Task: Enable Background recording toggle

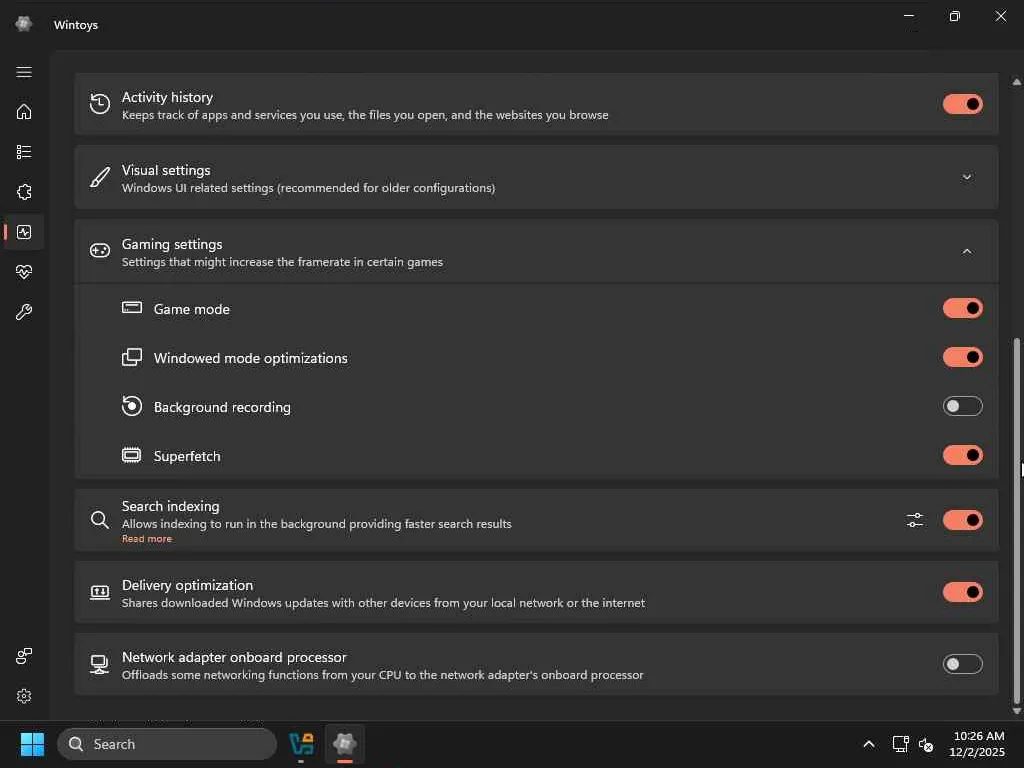Action: [x=963, y=406]
